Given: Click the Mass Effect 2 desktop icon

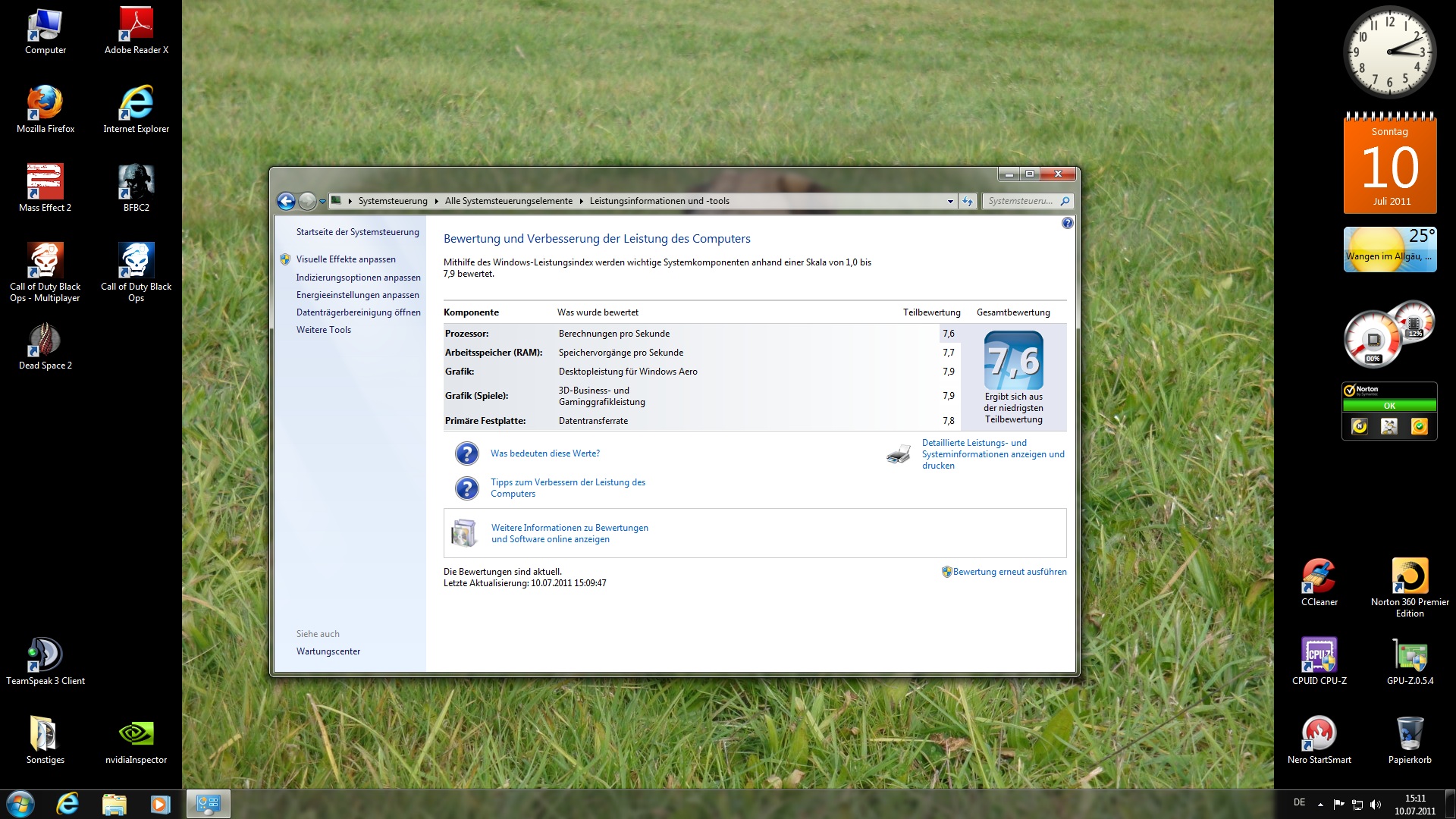Looking at the screenshot, I should [x=45, y=182].
